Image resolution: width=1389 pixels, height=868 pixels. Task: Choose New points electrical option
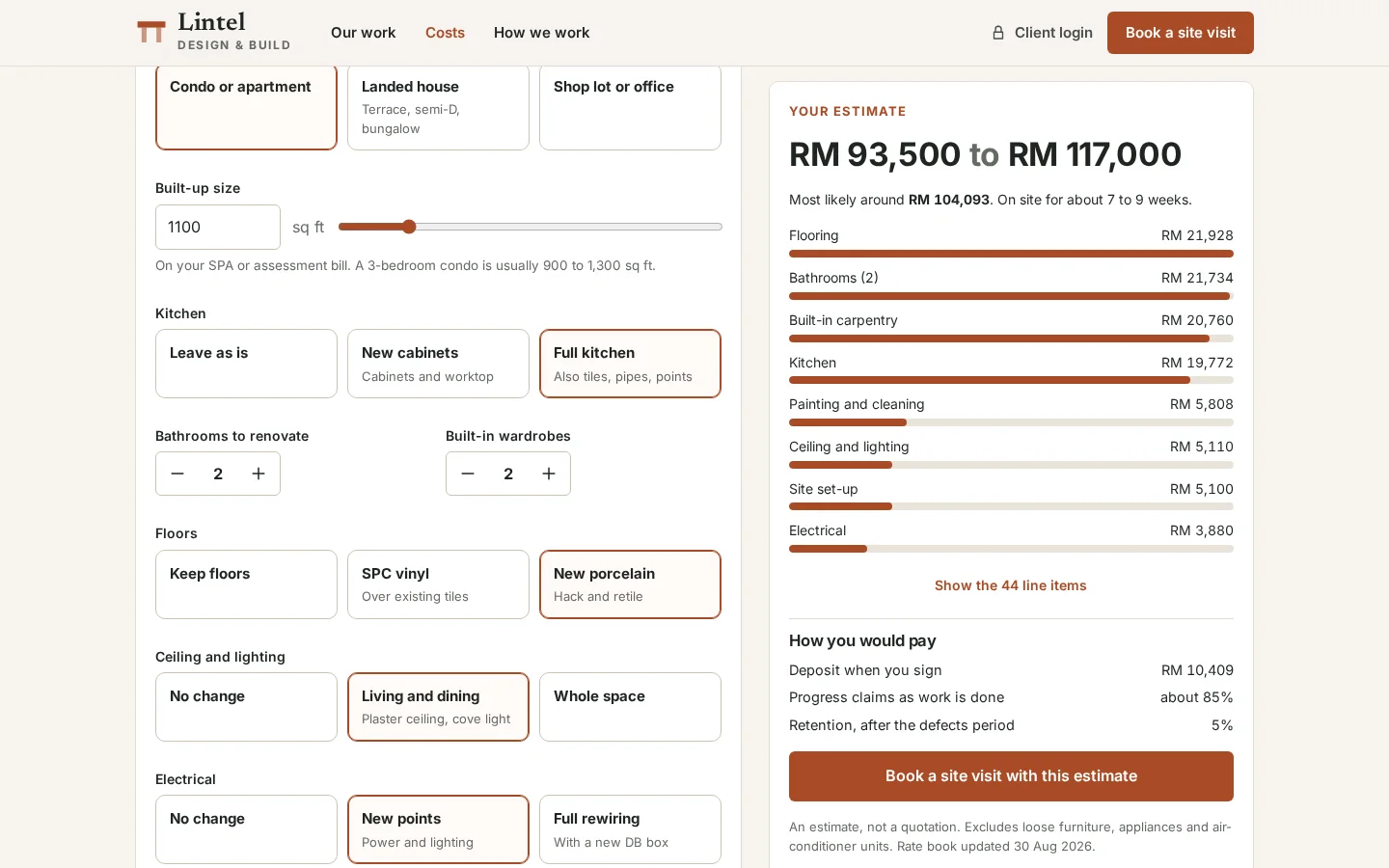pos(438,829)
